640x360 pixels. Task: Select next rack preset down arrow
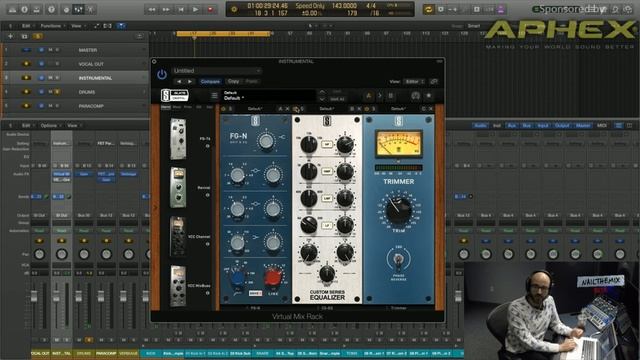[x=322, y=99]
